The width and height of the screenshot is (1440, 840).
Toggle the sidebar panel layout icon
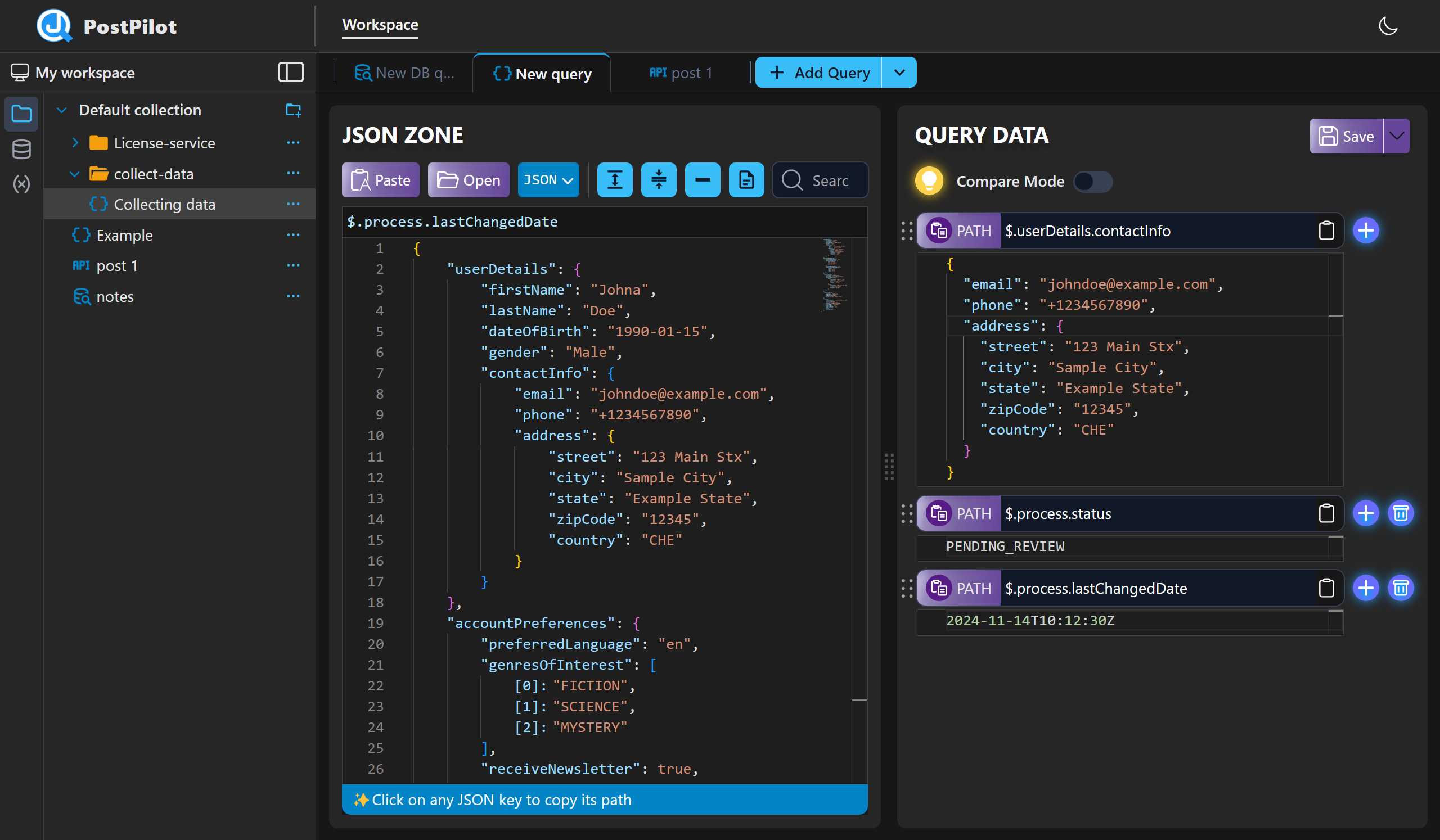click(x=290, y=73)
